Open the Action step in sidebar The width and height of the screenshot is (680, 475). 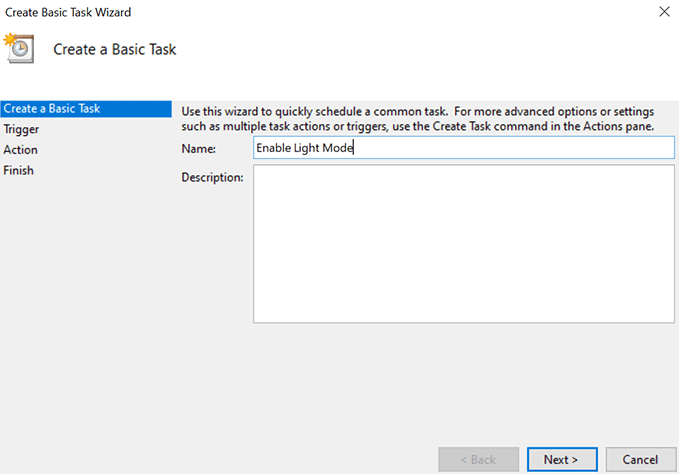pos(21,150)
